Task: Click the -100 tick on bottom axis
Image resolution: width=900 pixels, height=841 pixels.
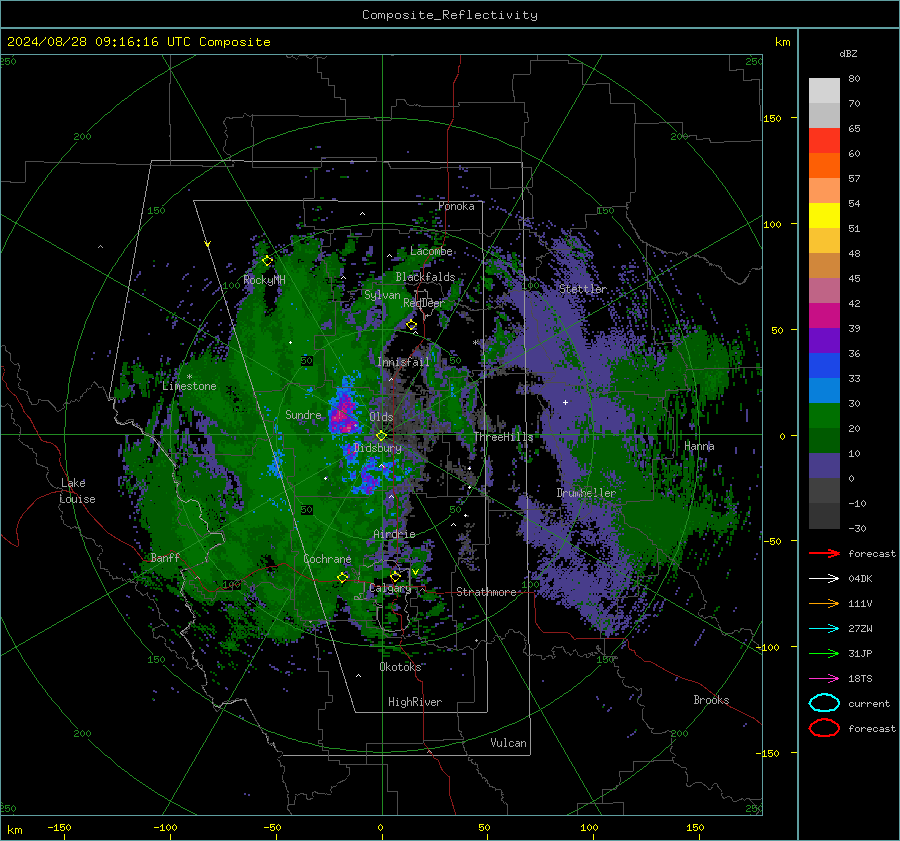Action: coord(165,828)
